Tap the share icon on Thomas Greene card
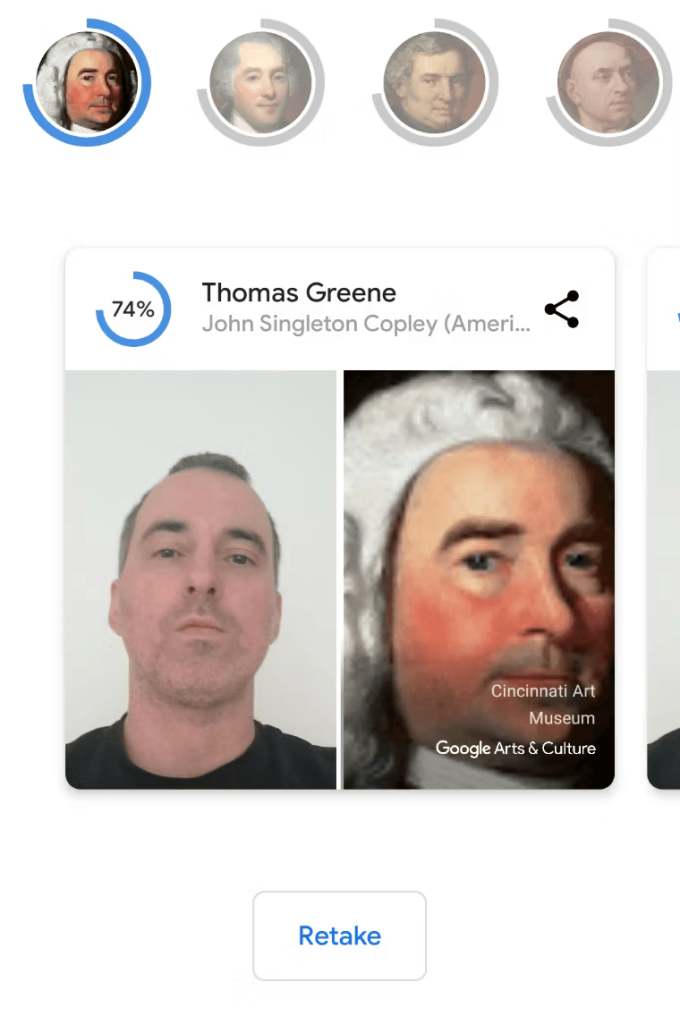The height and width of the screenshot is (1024, 680). click(562, 309)
